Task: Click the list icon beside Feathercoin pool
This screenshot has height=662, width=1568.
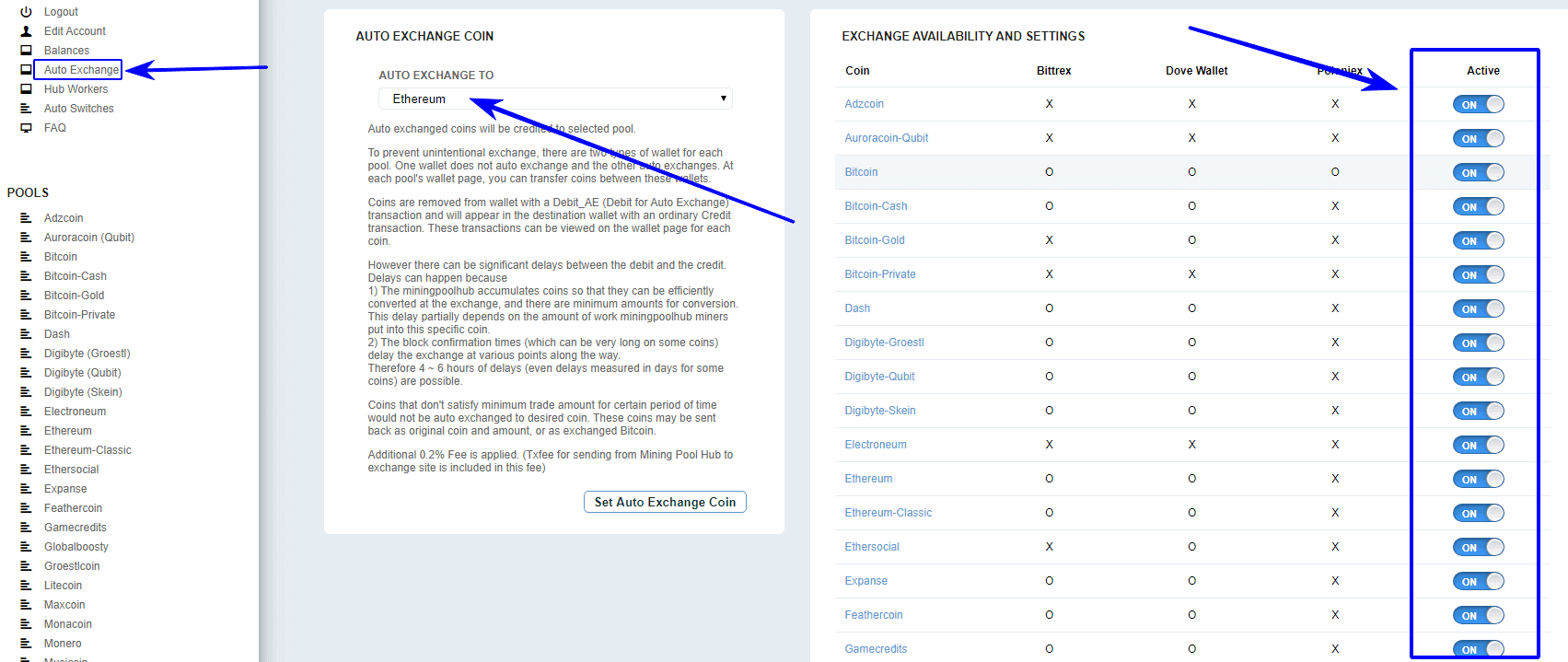Action: 26,508
